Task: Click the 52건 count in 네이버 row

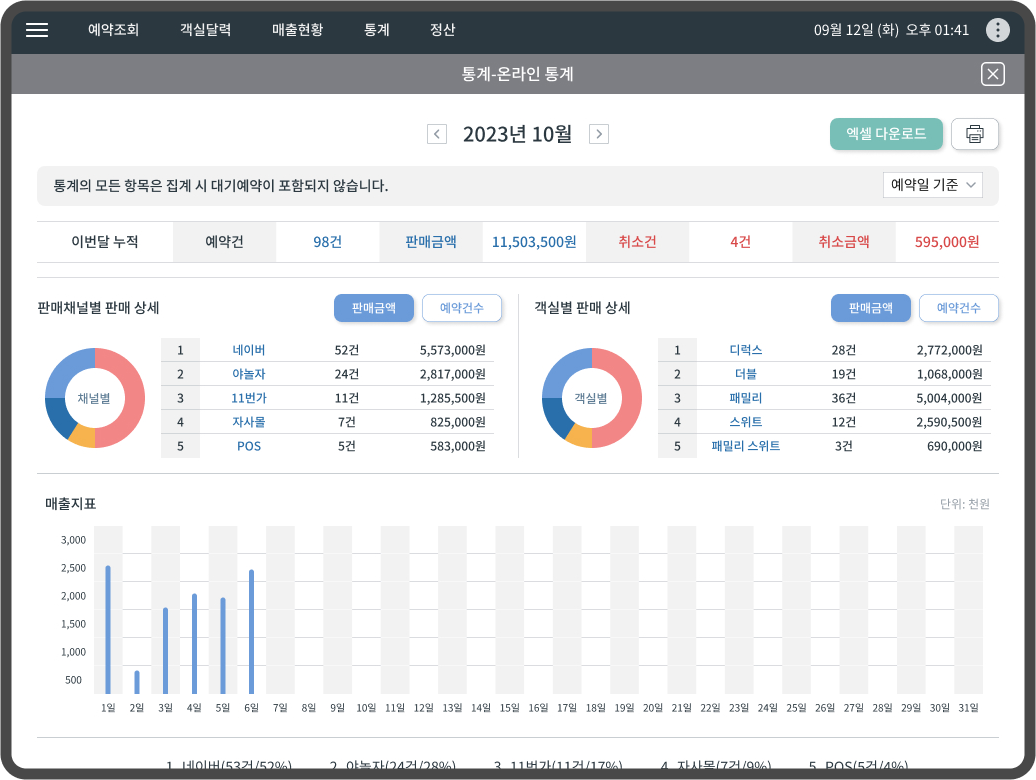Action: tap(346, 350)
